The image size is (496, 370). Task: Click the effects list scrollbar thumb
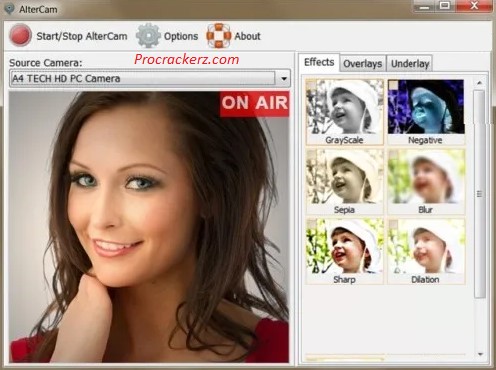click(x=480, y=194)
